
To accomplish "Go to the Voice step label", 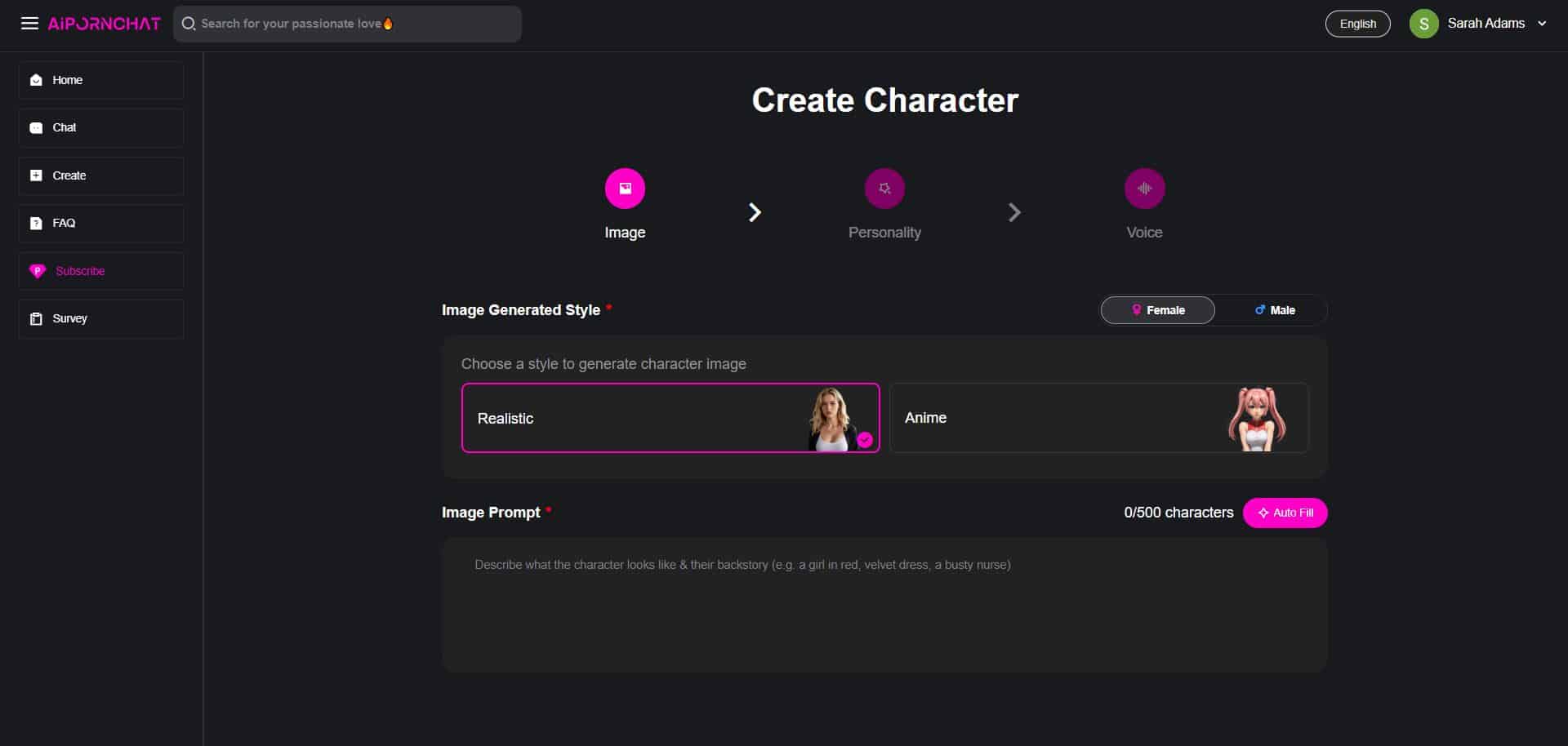I will click(1144, 233).
